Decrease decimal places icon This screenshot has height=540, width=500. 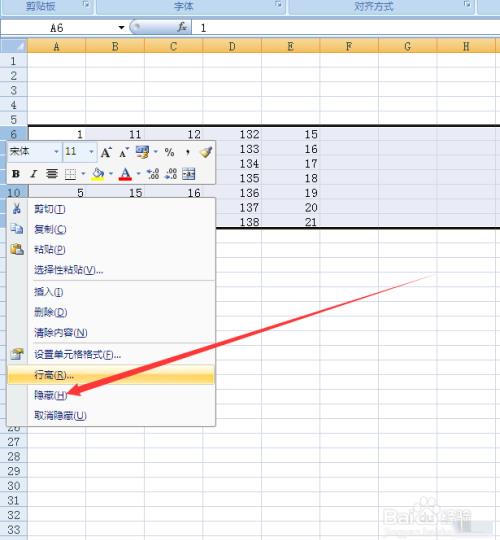pyautogui.click(x=171, y=174)
